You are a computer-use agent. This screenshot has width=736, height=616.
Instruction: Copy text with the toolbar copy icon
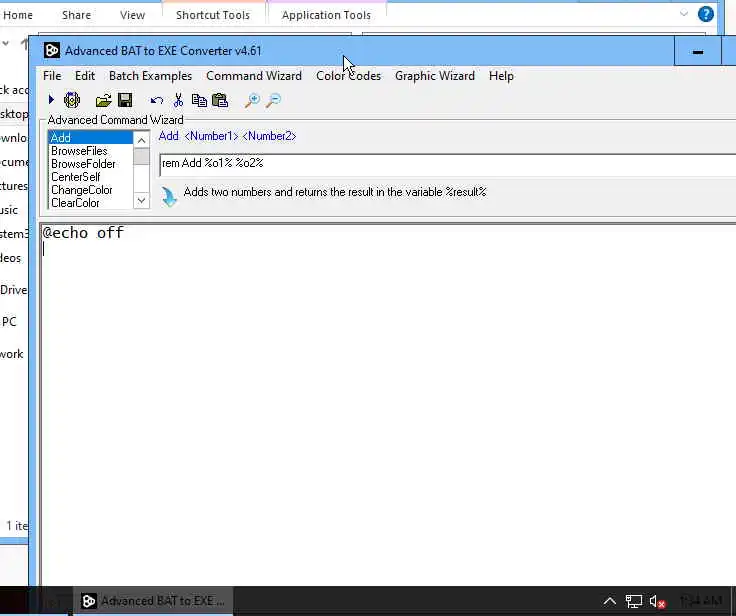(x=199, y=100)
